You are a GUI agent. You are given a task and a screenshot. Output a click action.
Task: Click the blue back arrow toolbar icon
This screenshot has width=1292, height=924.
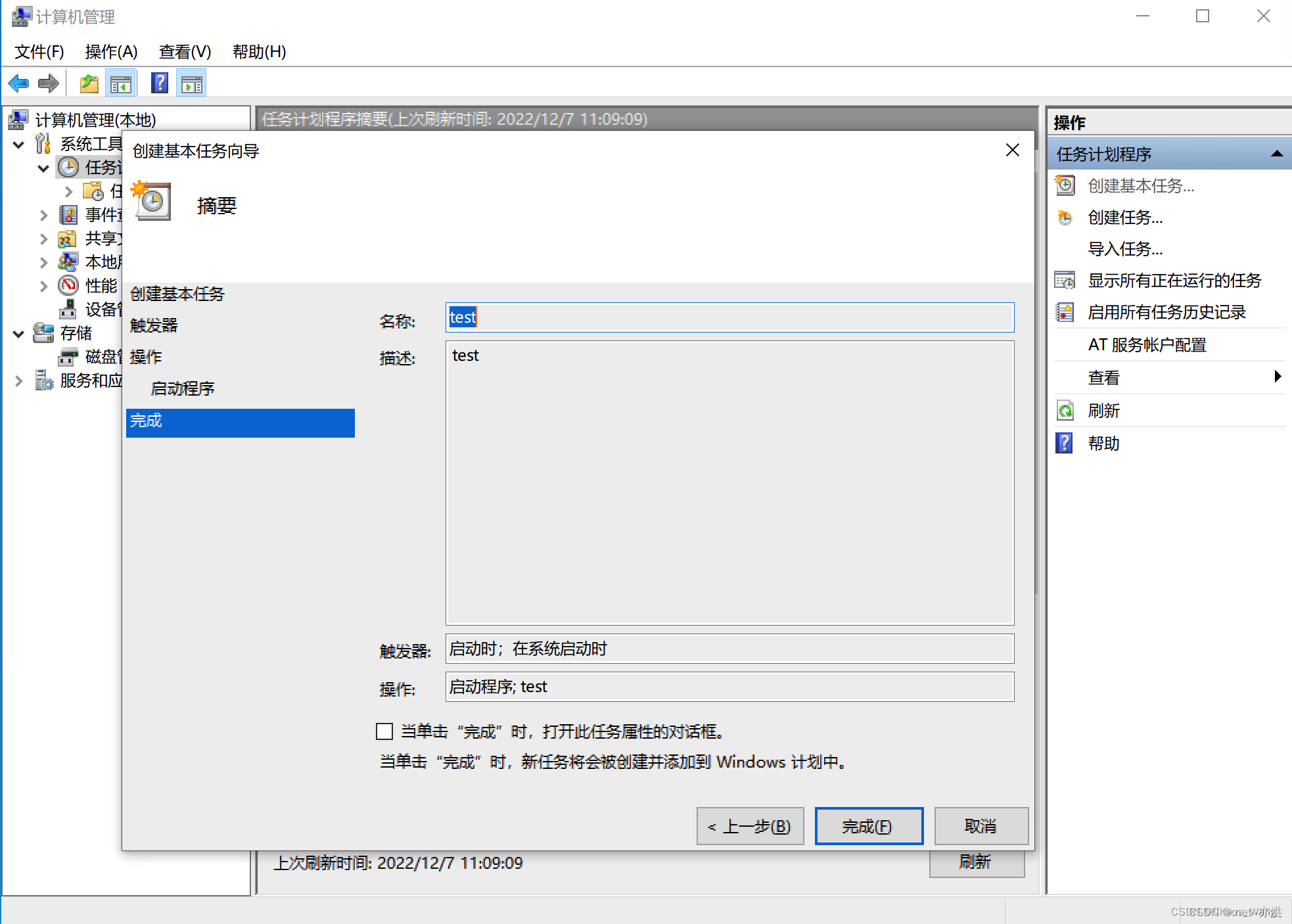[18, 83]
